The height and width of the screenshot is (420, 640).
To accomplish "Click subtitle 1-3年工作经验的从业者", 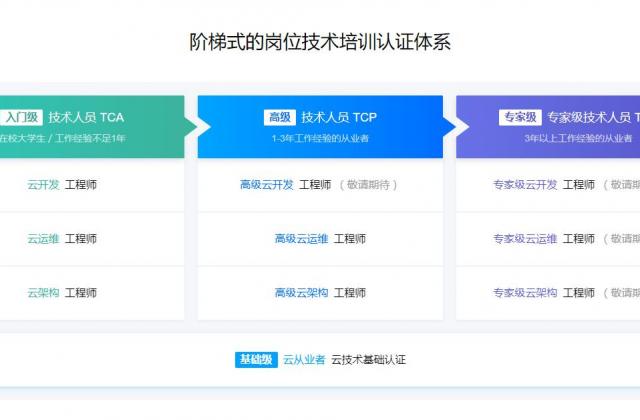I will point(320,138).
